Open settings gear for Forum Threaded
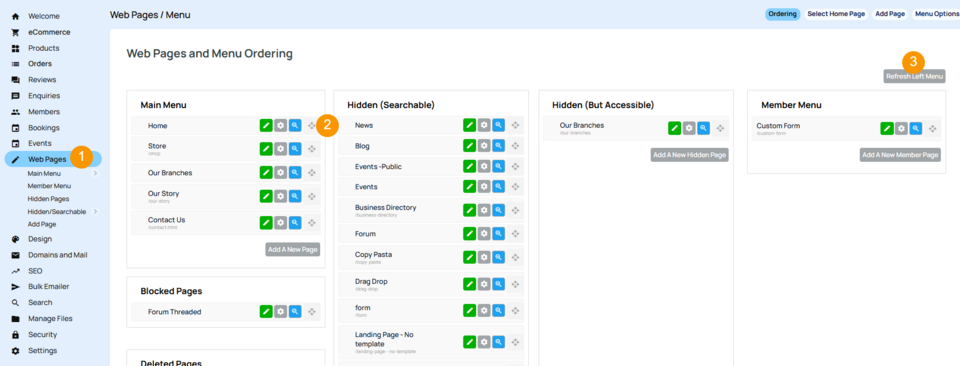The height and width of the screenshot is (366, 960). point(280,312)
